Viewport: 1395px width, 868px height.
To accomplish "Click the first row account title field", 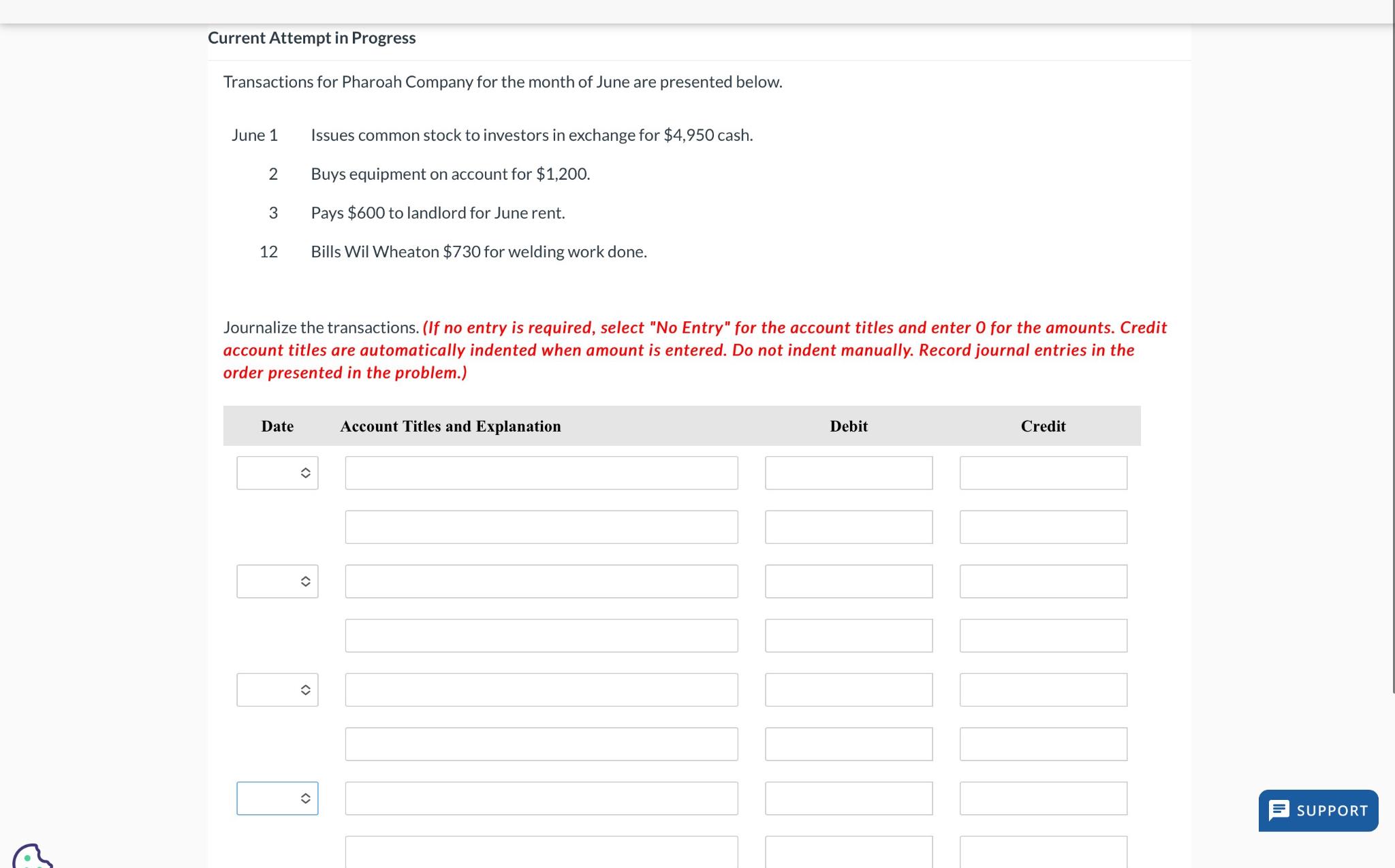I will point(541,472).
